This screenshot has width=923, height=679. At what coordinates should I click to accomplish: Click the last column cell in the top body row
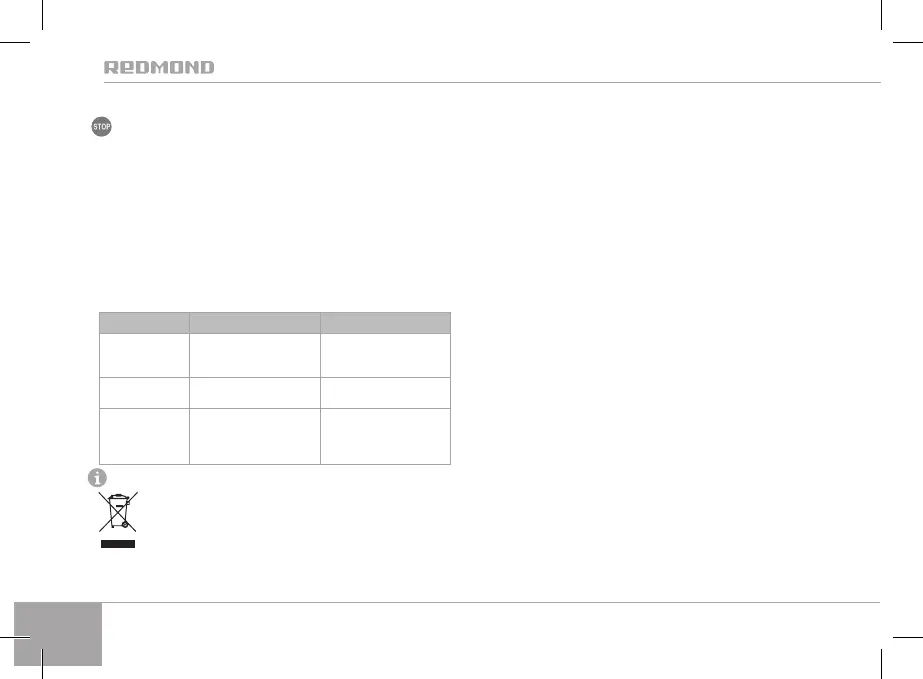pos(385,352)
